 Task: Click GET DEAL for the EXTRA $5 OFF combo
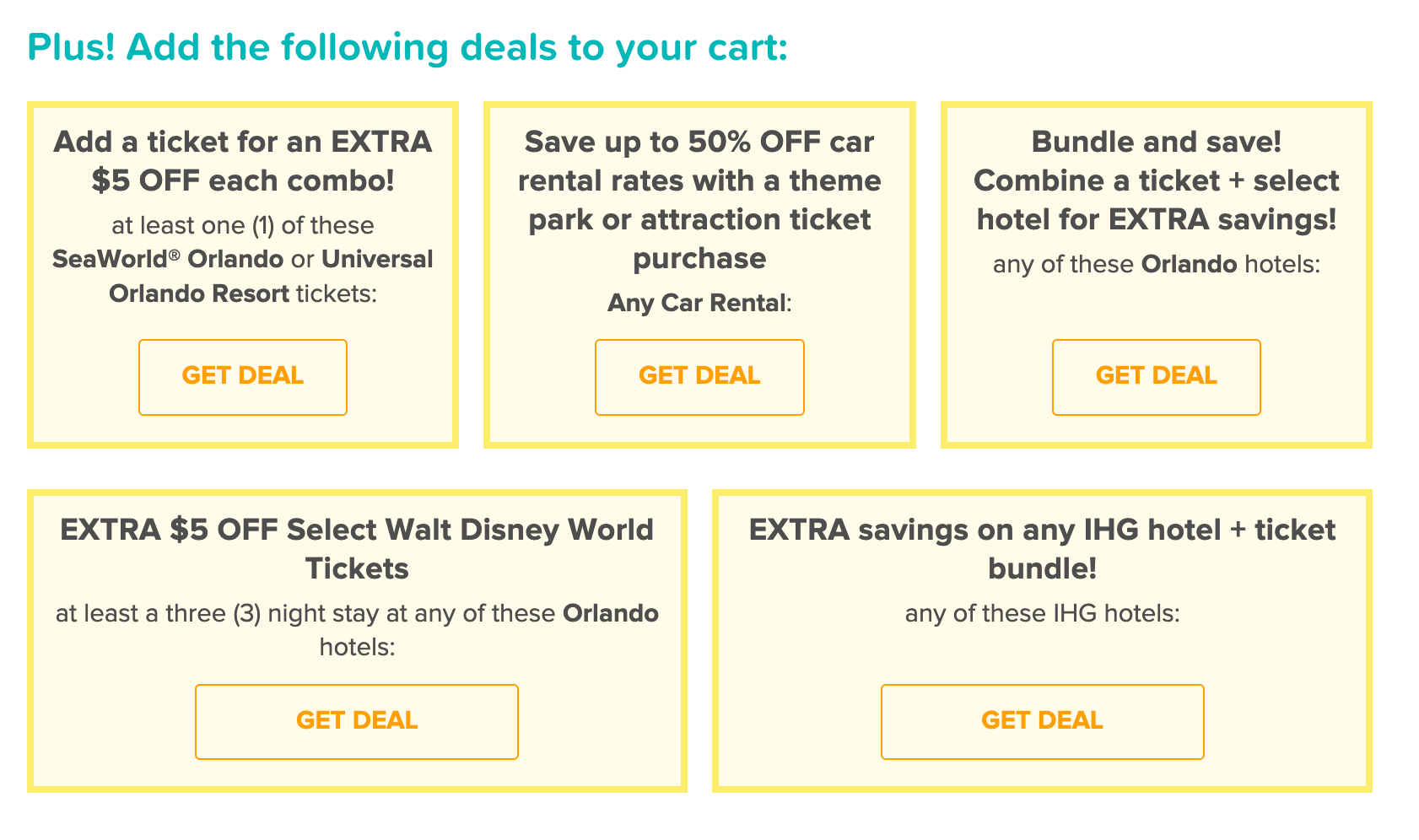242,377
